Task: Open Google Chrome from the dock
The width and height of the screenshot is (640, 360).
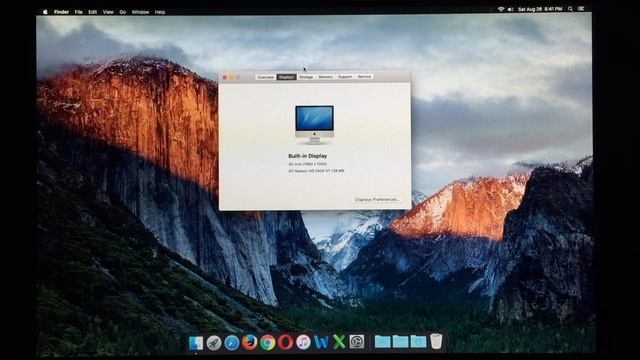Action: coord(267,342)
